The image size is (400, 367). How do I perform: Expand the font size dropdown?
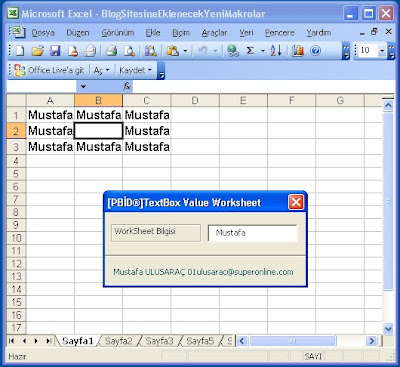point(382,51)
